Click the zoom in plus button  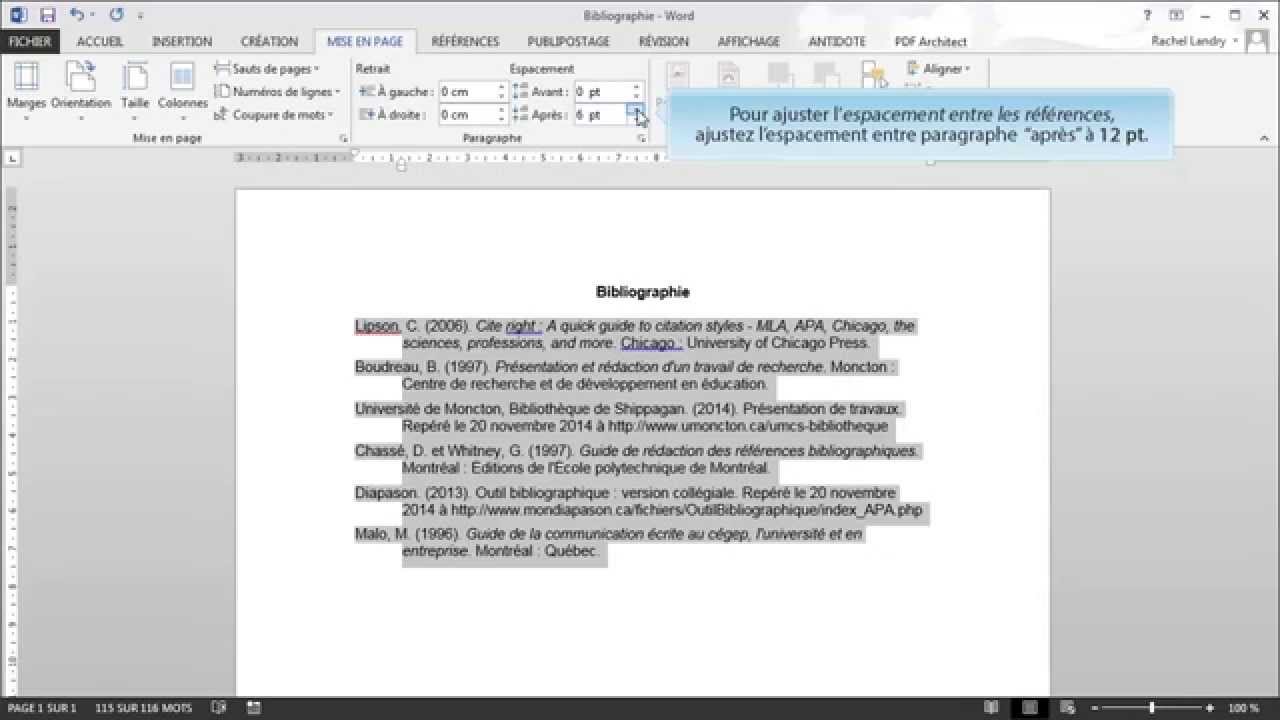click(1210, 708)
